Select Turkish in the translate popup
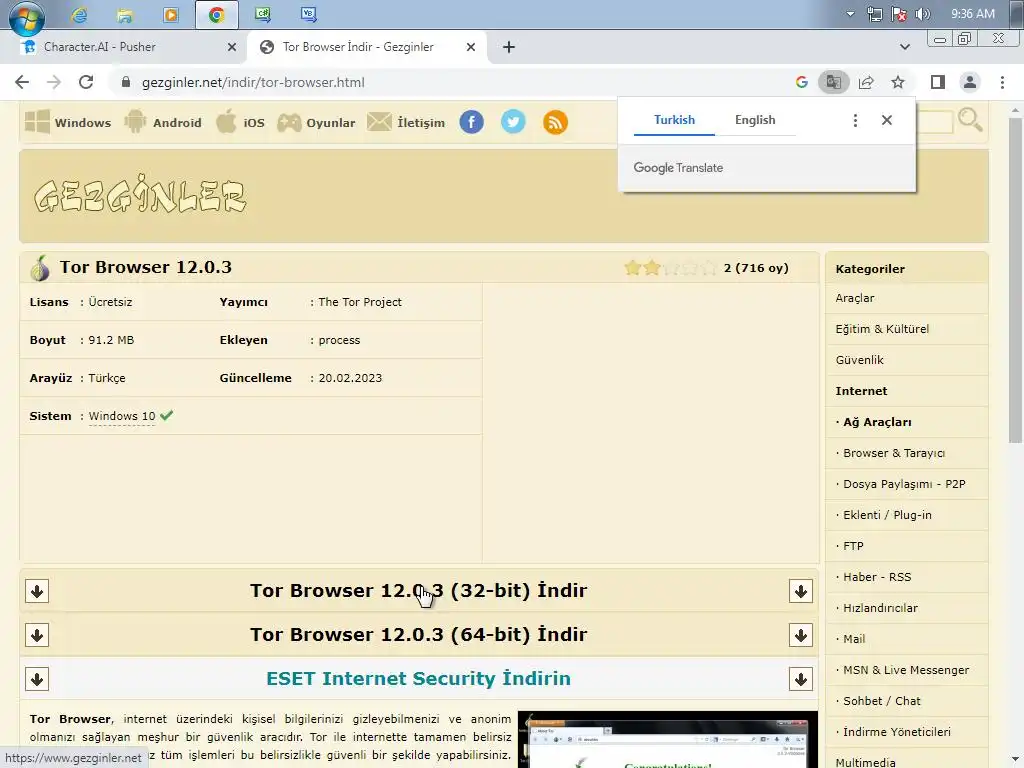 [x=674, y=120]
